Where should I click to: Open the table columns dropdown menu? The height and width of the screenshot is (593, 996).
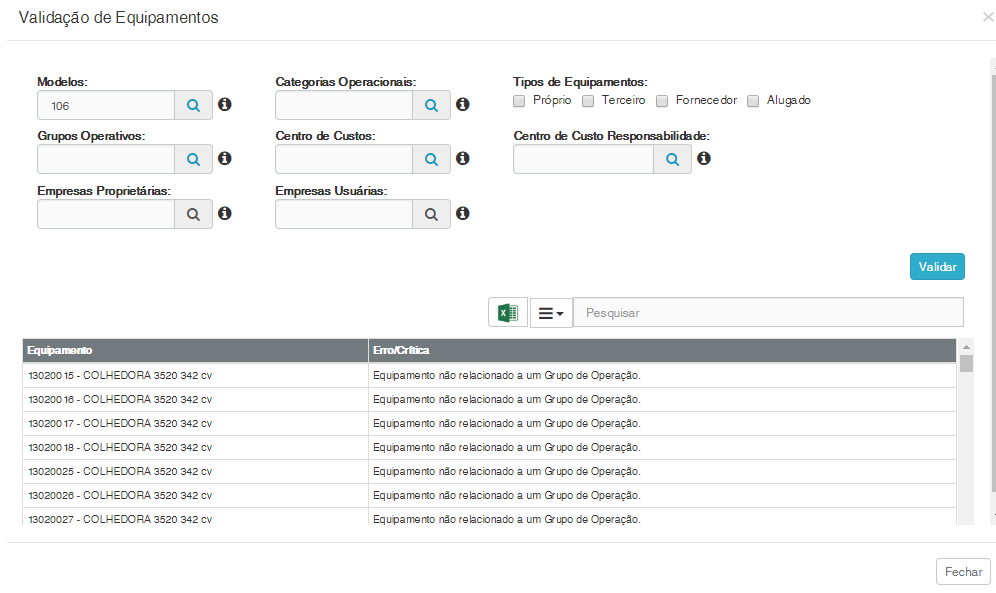pos(551,313)
